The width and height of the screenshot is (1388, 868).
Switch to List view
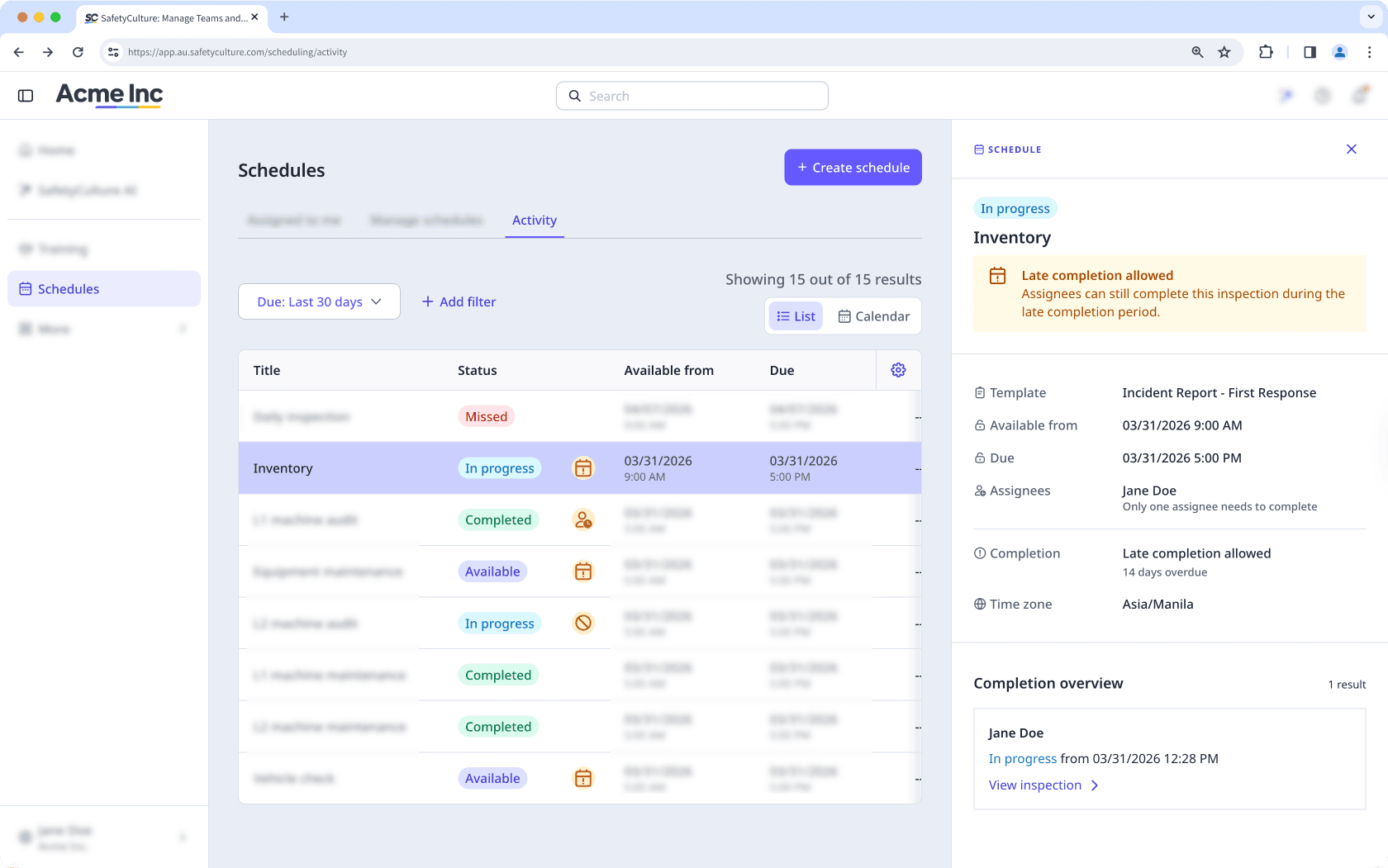[796, 316]
